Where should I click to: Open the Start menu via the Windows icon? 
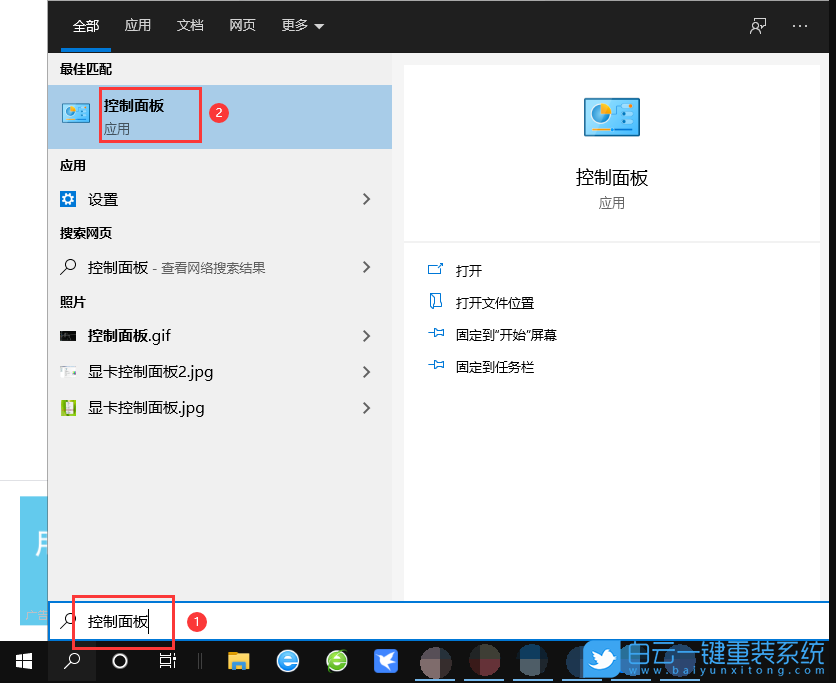click(x=22, y=661)
